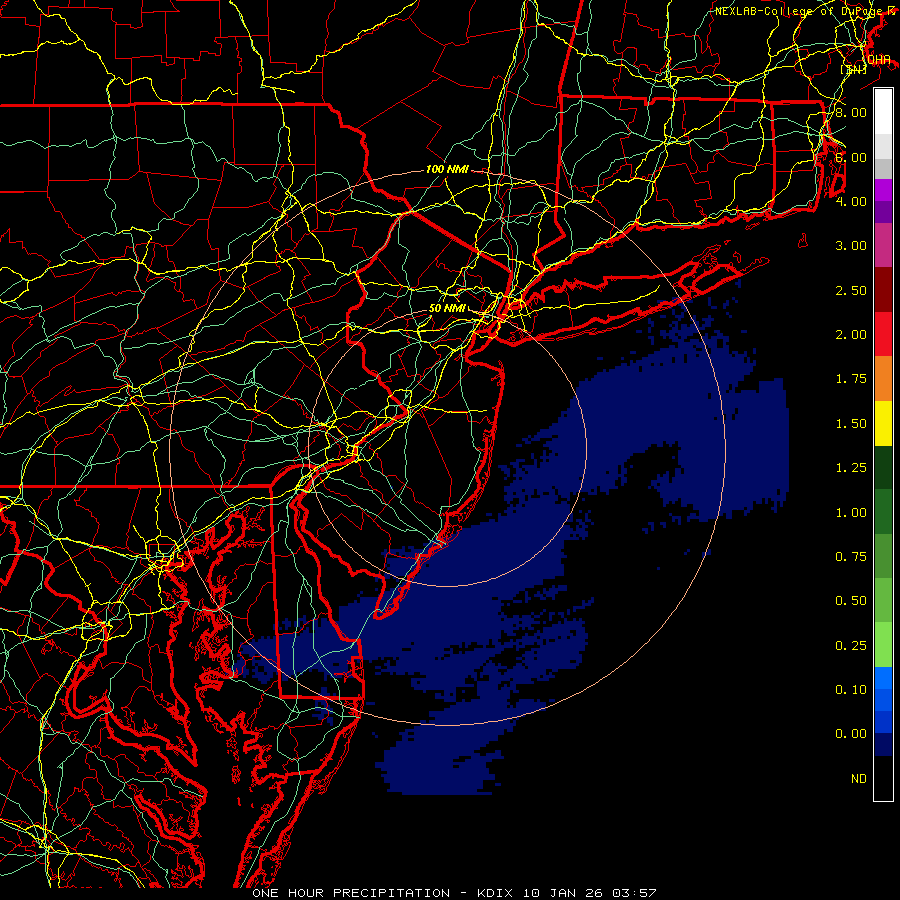900x900 pixels.
Task: Click the [IN] units label
Action: coord(853,69)
